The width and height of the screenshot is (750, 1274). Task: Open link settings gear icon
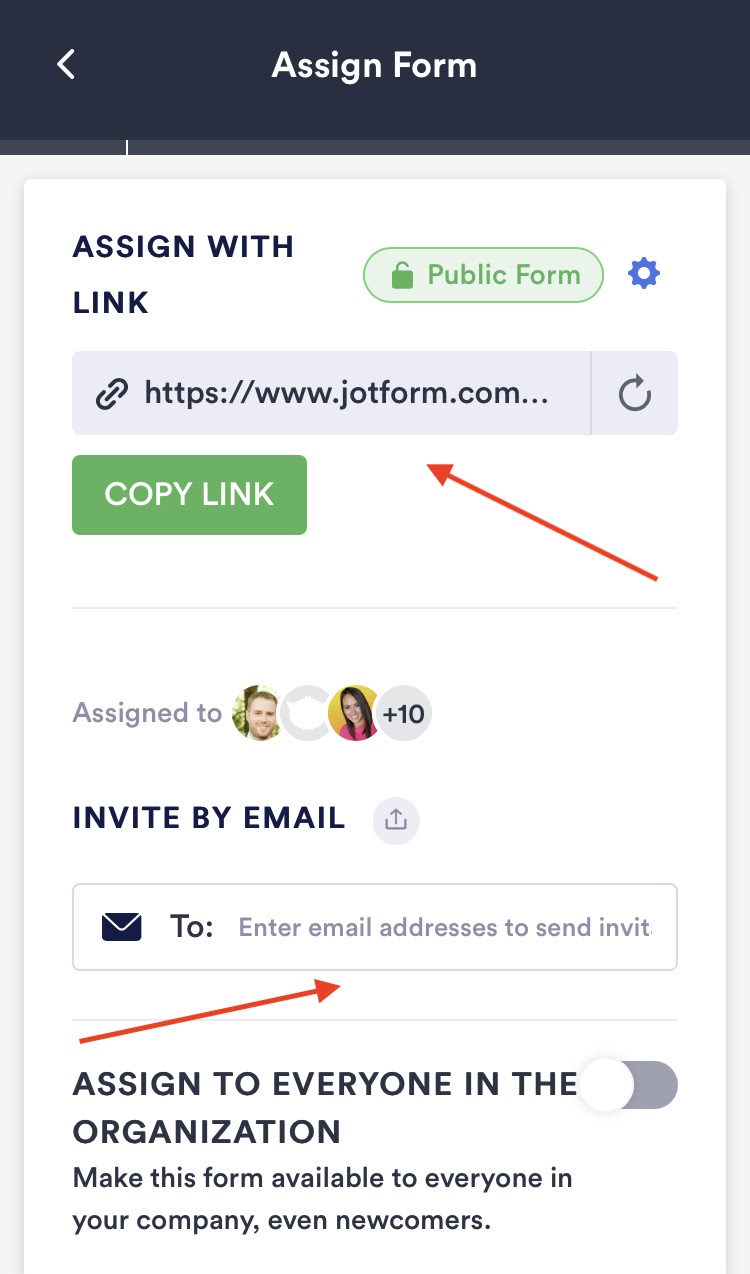644,274
